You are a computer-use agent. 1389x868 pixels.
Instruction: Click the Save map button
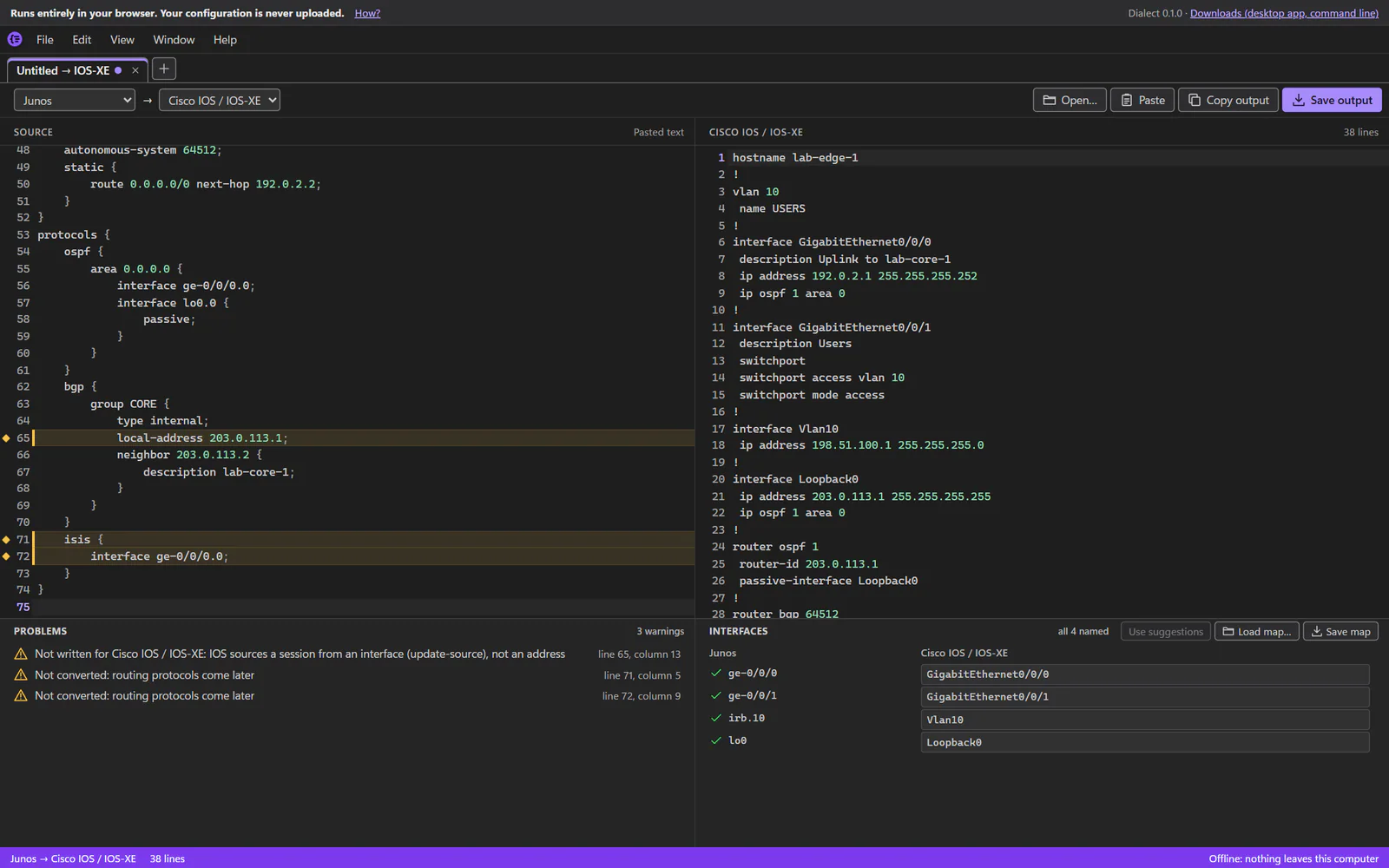1340,631
